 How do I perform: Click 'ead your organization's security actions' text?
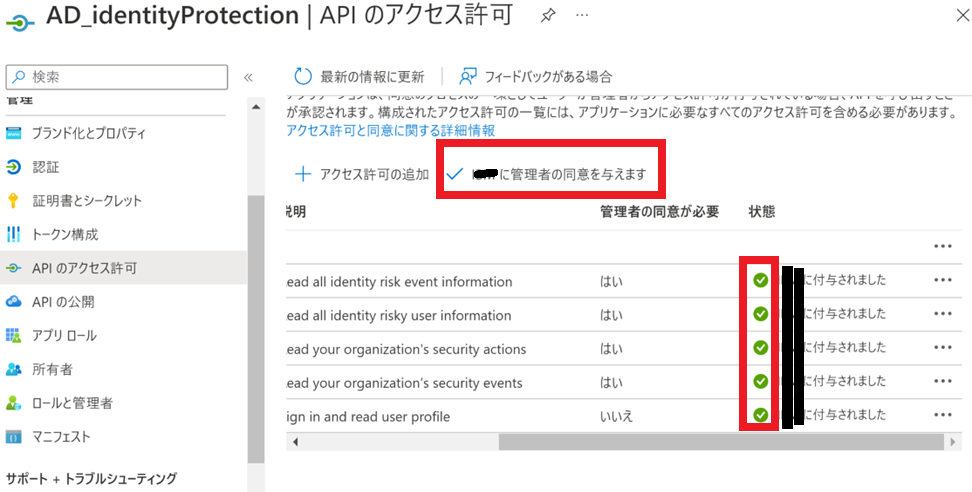[x=406, y=349]
